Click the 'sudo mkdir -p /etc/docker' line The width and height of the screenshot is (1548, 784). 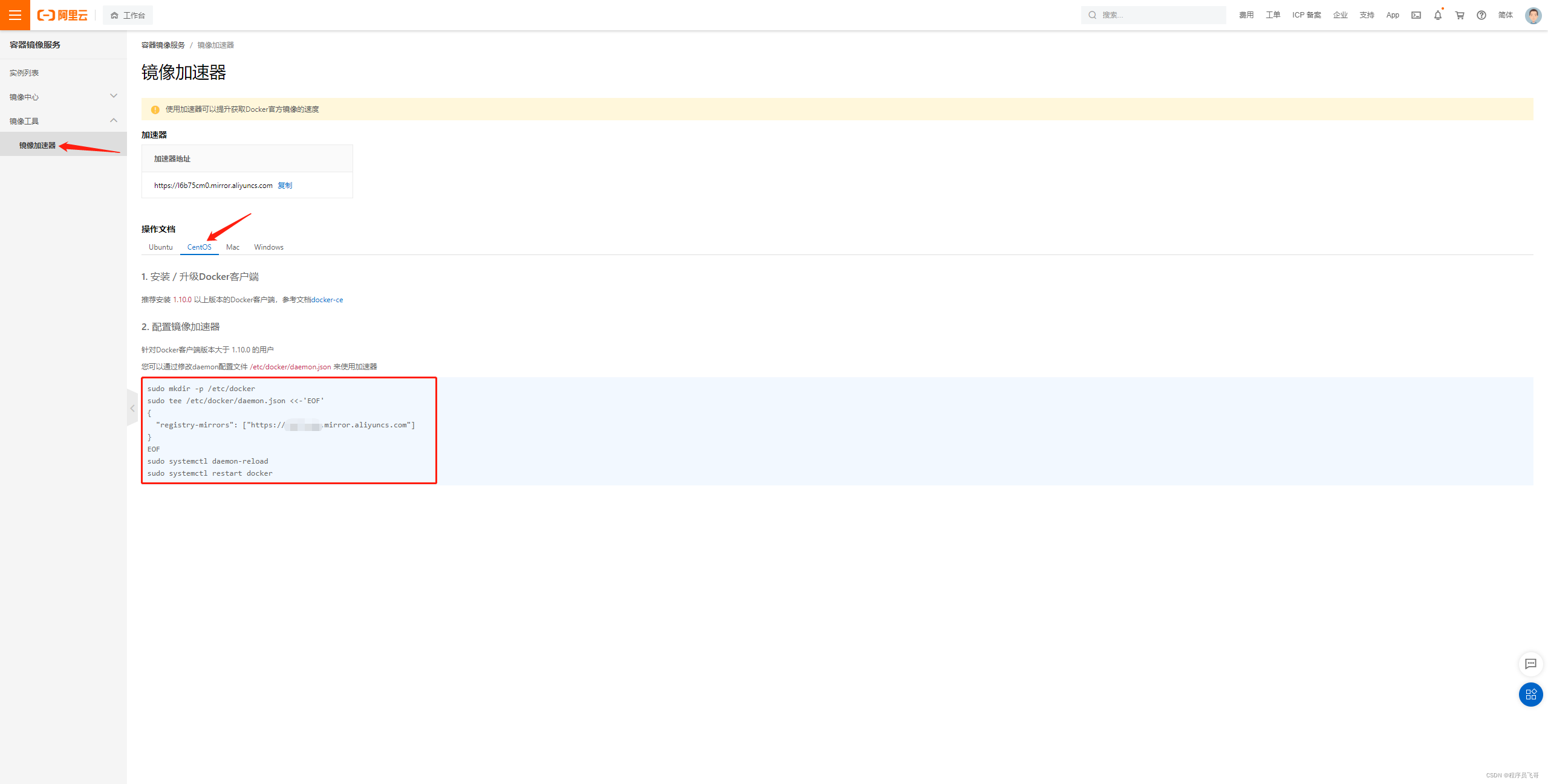(x=201, y=389)
